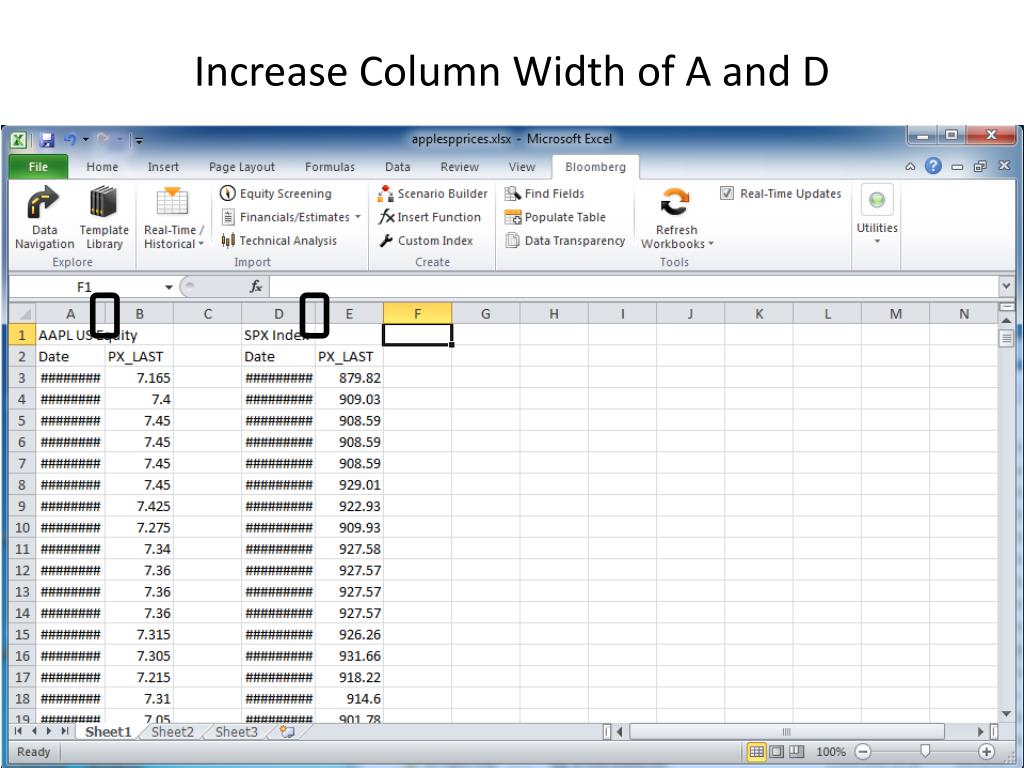
Task: Open the Template Library
Action: pos(104,218)
